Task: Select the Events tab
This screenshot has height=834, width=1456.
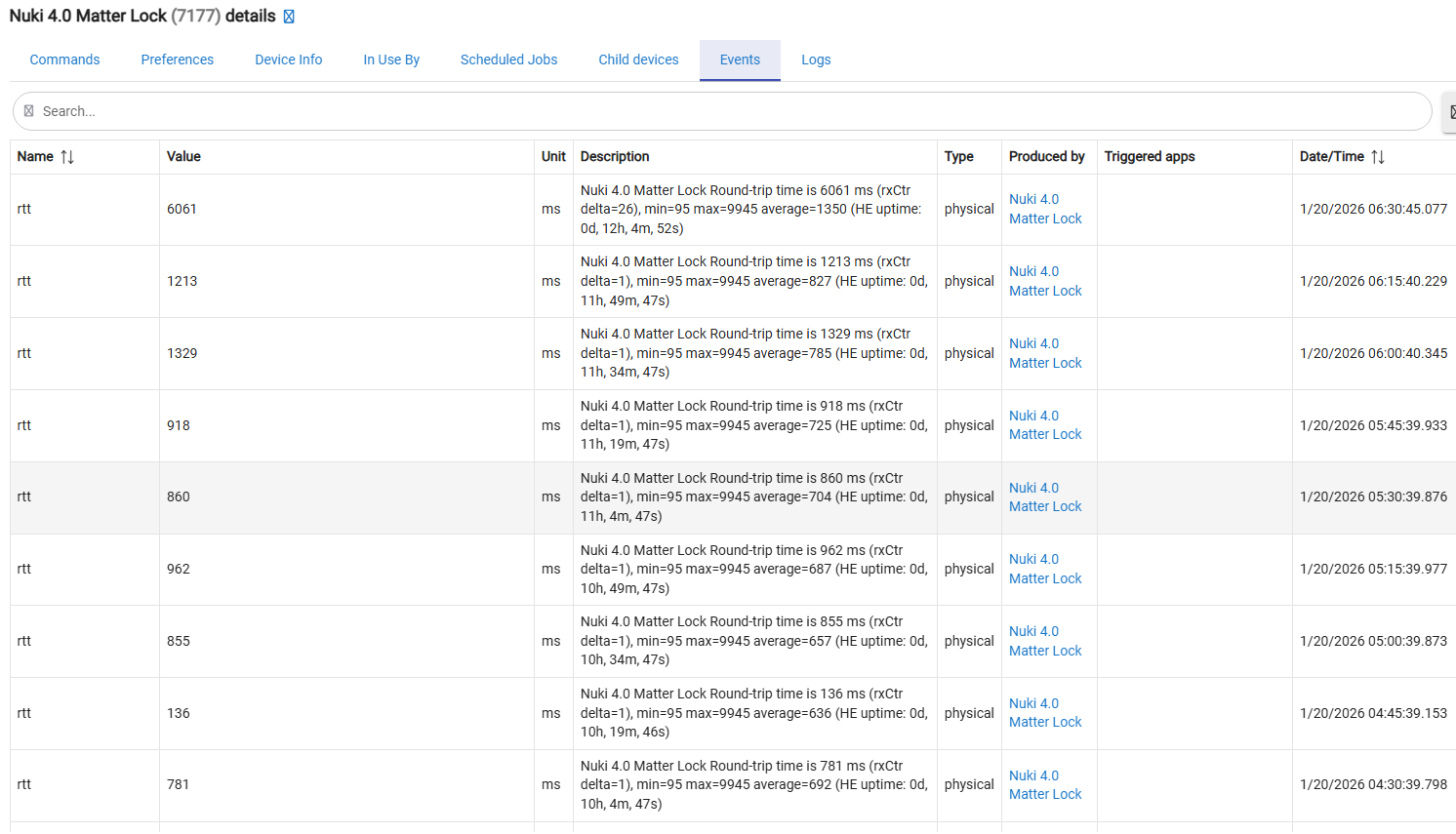Action: coord(740,60)
